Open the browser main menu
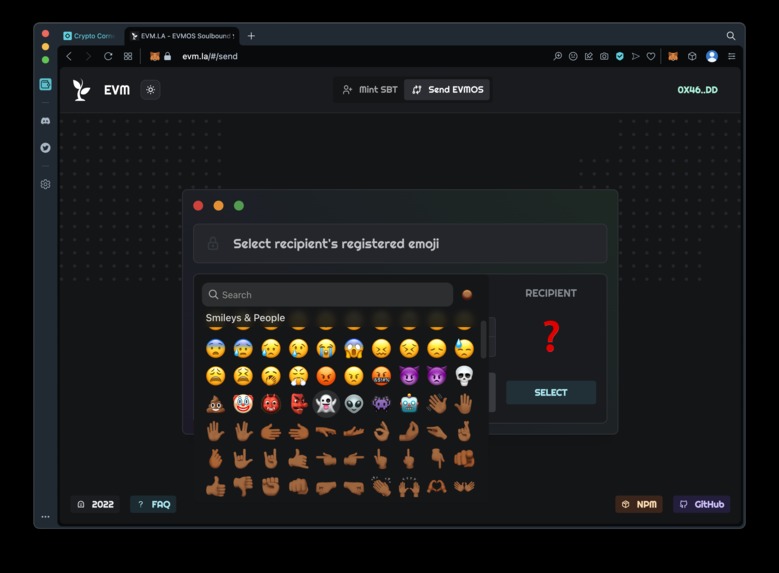Image resolution: width=779 pixels, height=573 pixels. click(732, 56)
